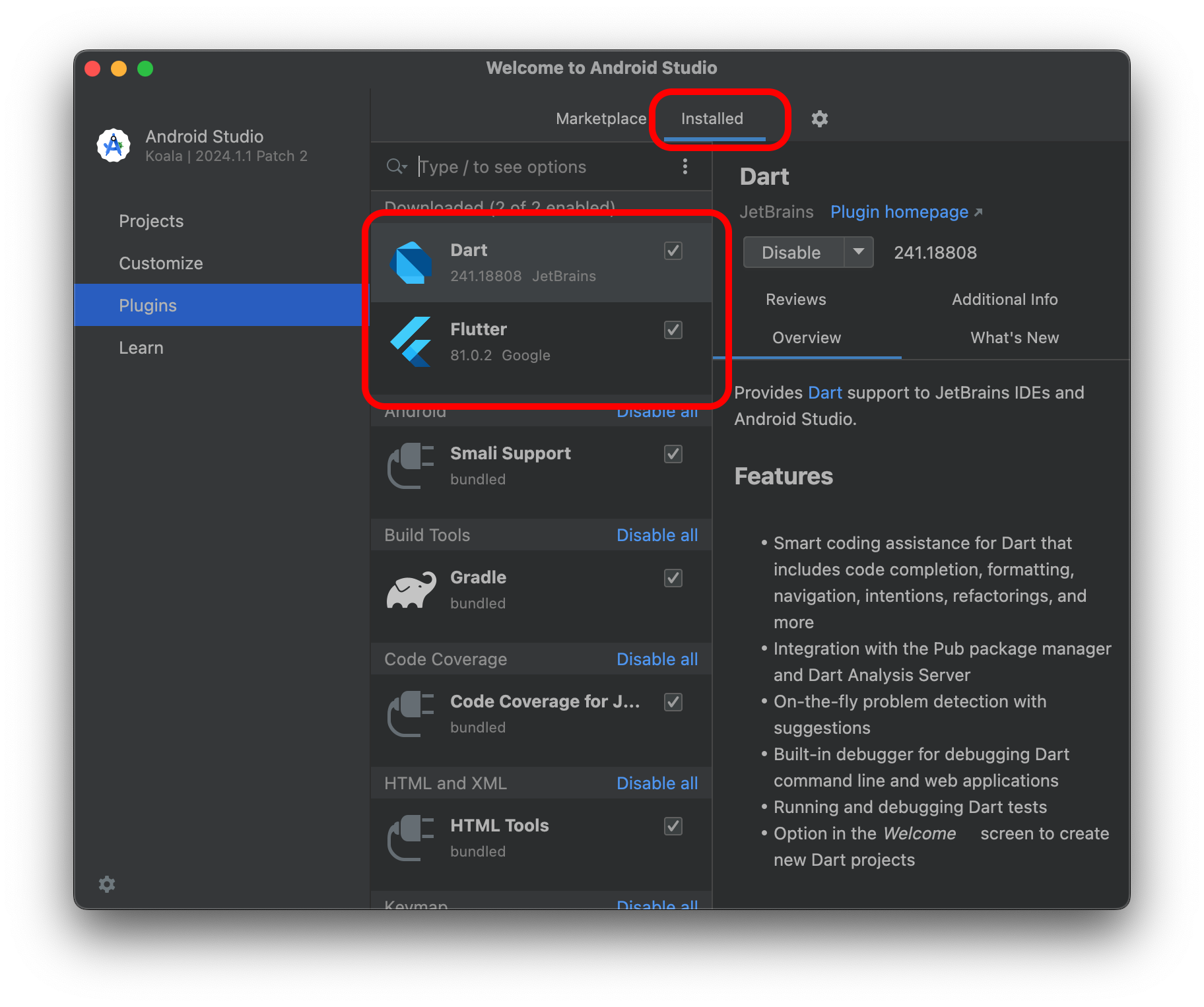Open the bottom-left settings gear

(107, 884)
